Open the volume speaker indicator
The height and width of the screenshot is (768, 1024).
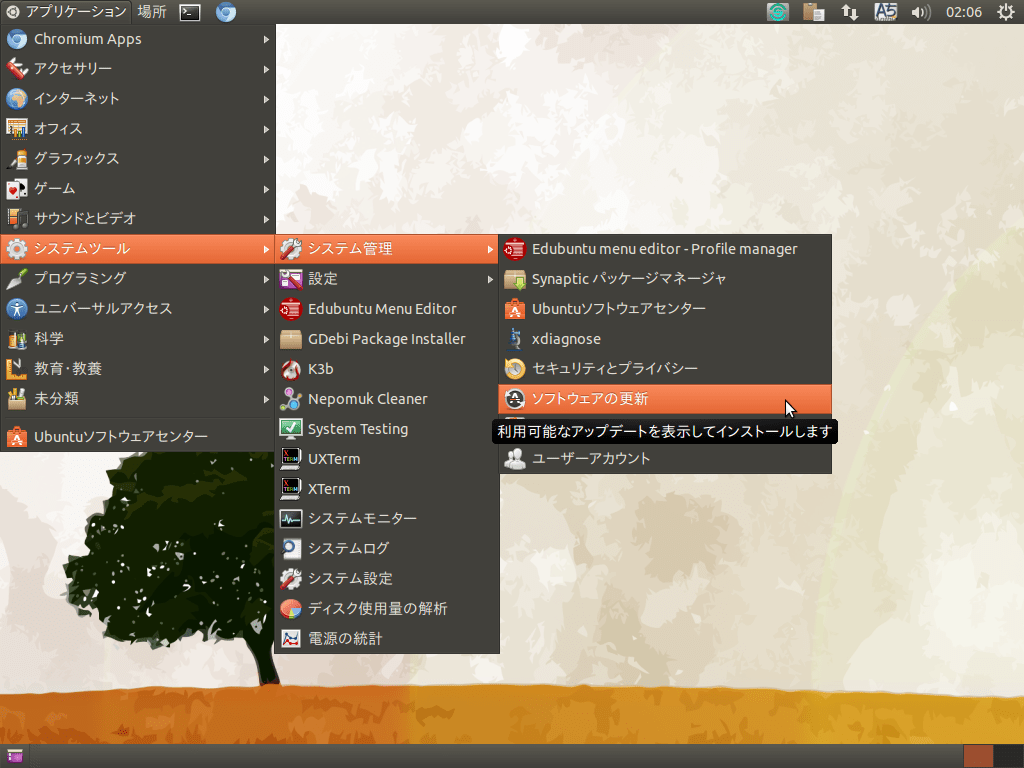(921, 12)
